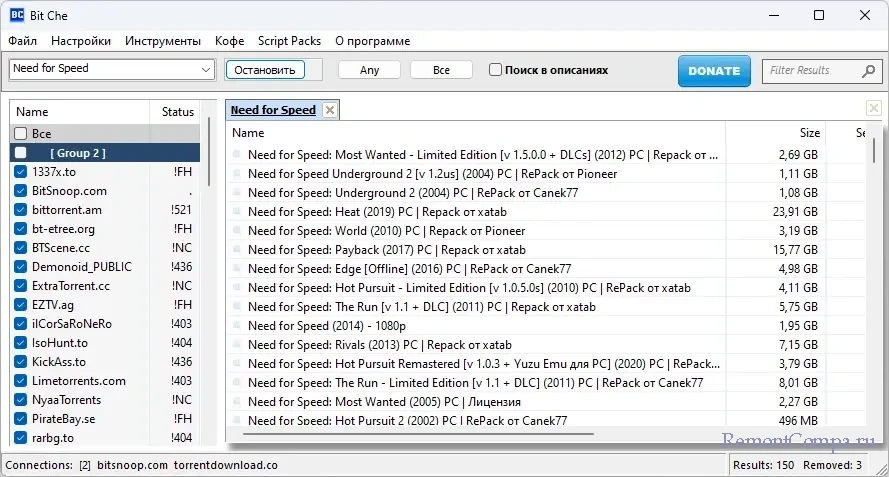
Task: Open the search query dropdown arrow
Action: click(206, 69)
